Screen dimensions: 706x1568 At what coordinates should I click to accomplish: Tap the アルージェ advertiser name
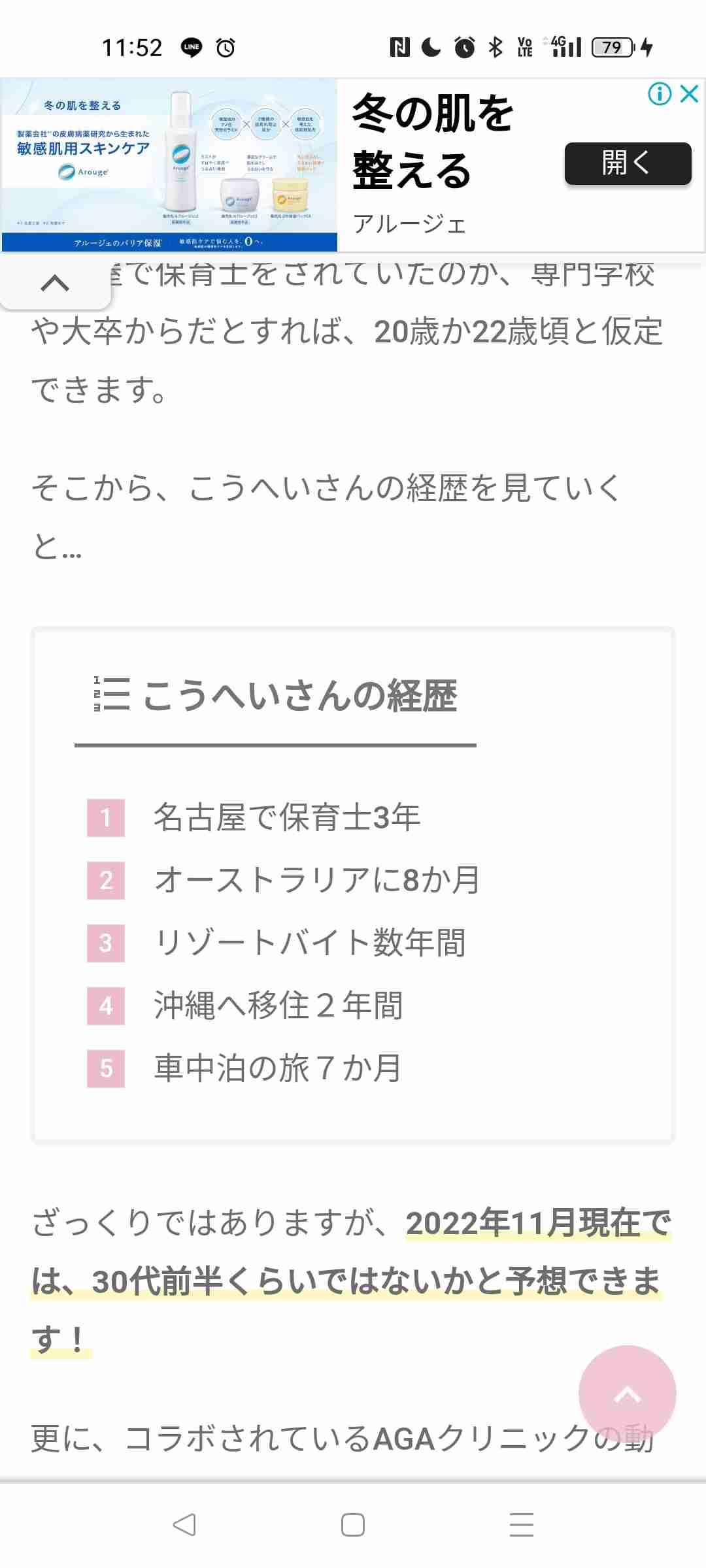[x=409, y=225]
